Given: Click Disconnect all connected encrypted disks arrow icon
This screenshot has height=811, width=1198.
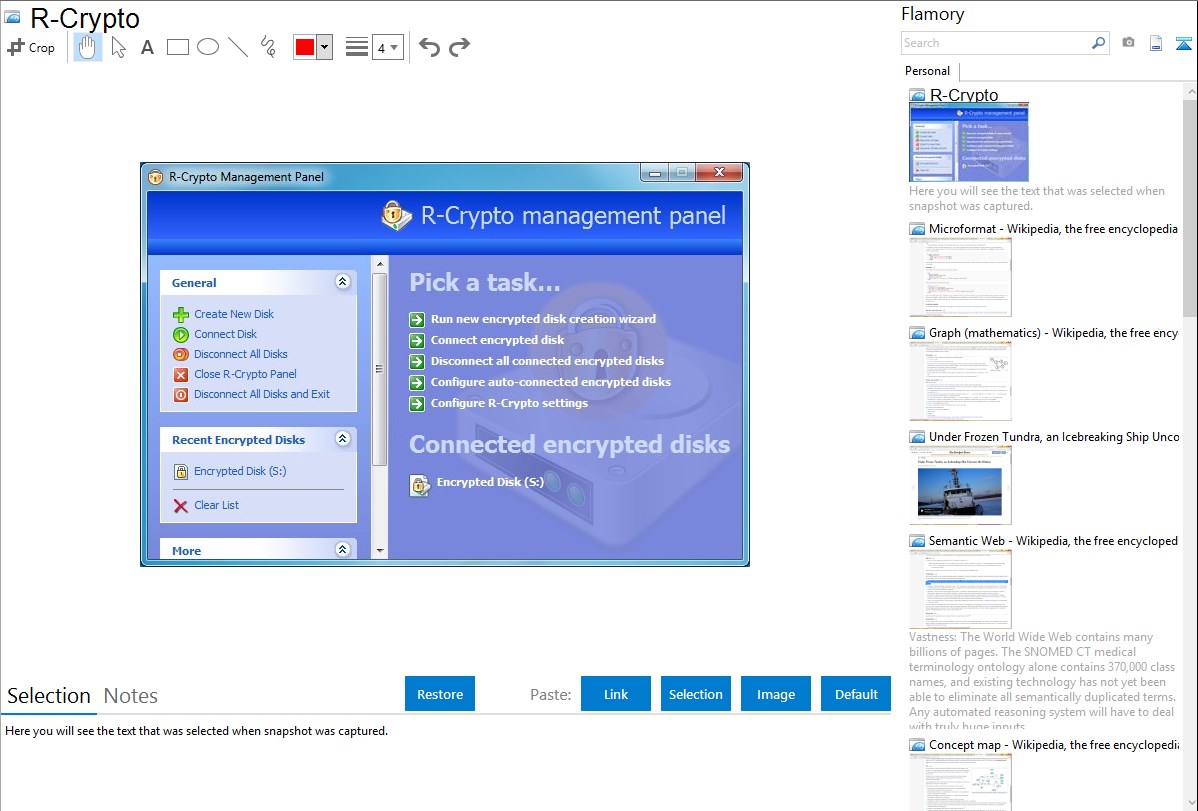Looking at the screenshot, I should [417, 362].
